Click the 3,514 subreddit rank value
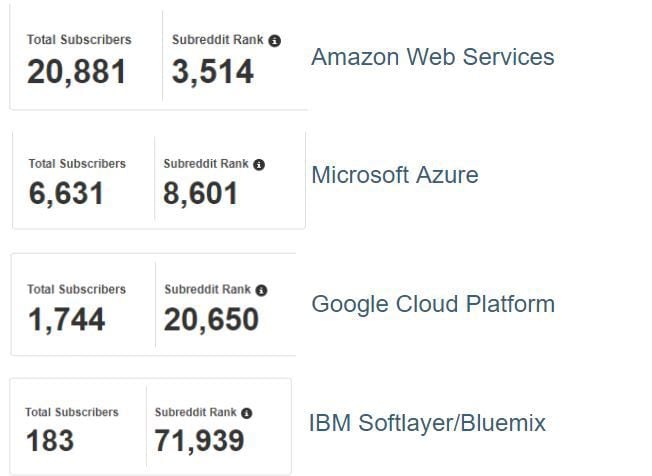The image size is (652, 476). pyautogui.click(x=212, y=72)
